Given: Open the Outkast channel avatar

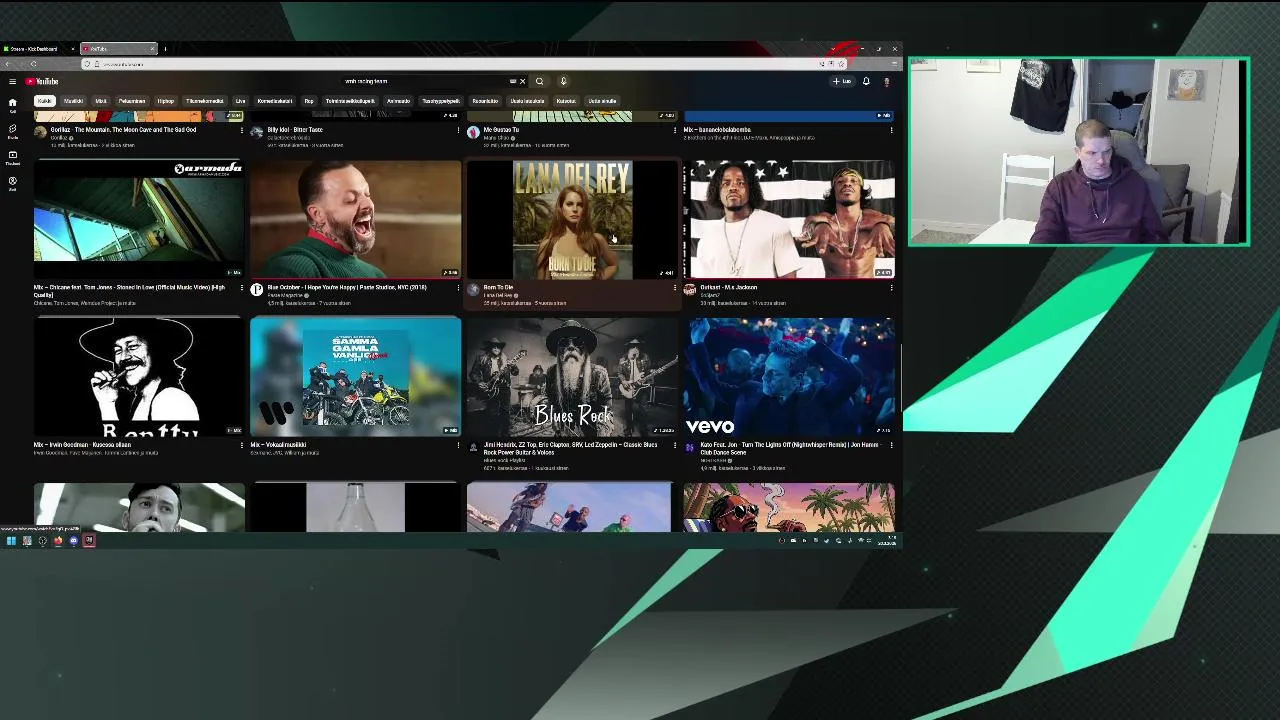Looking at the screenshot, I should click(x=690, y=290).
